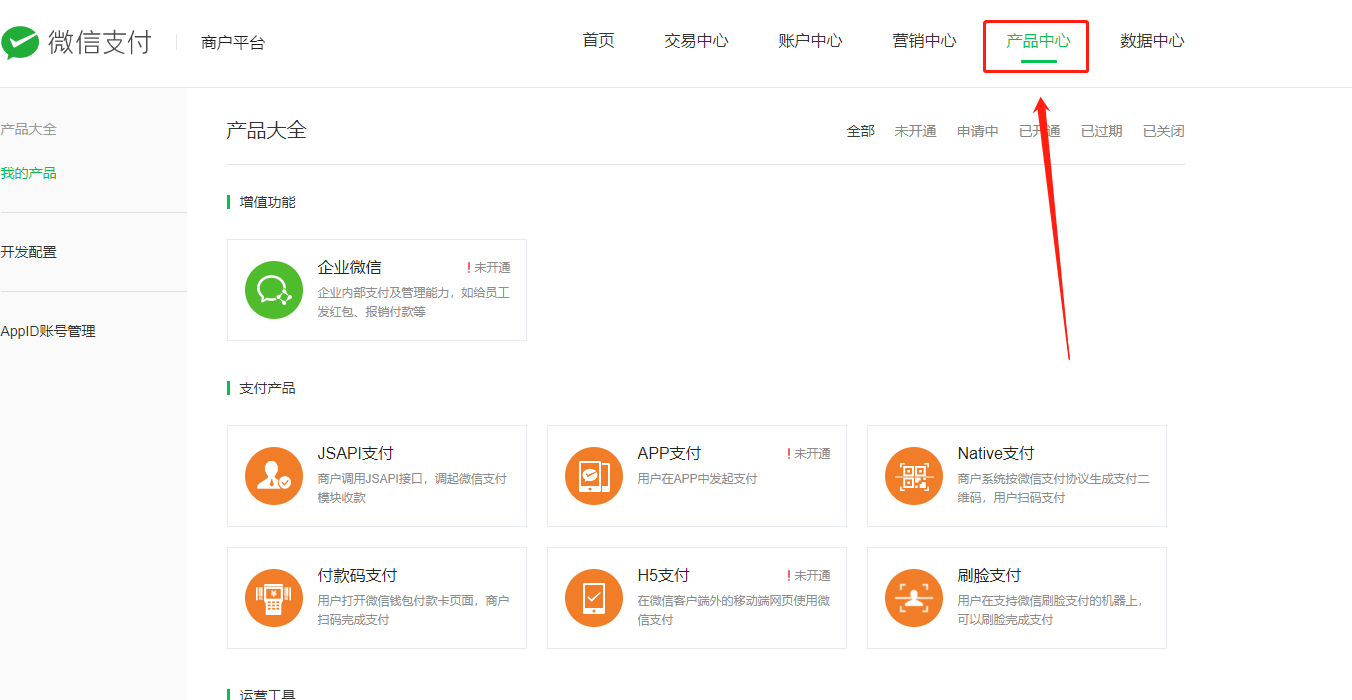Click the 增值功能 section heading
Screen dimensions: 1352x700
tap(267, 202)
